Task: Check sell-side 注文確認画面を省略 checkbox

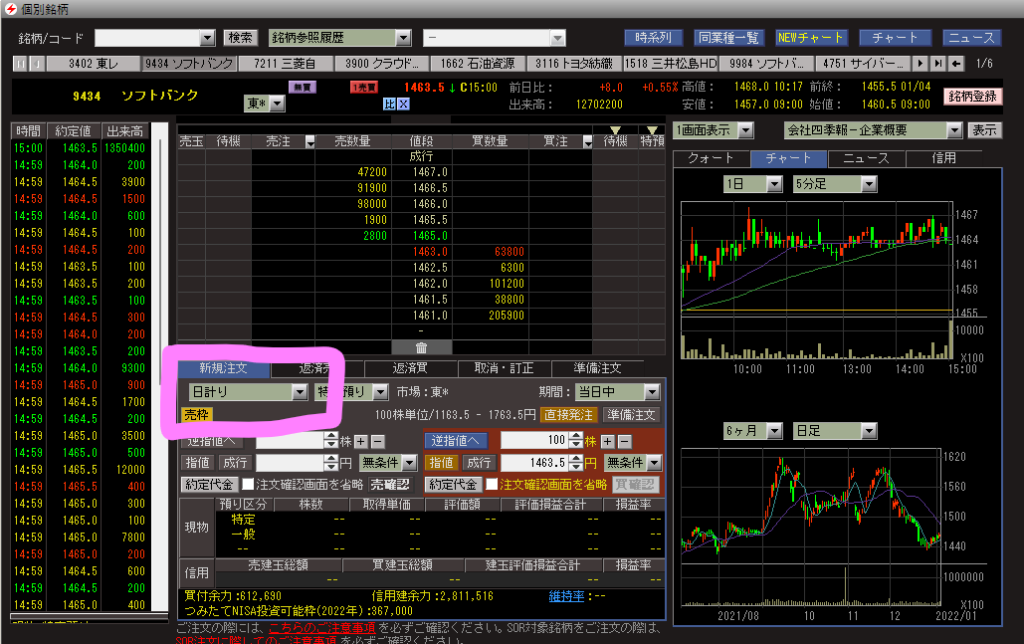Action: [x=248, y=485]
